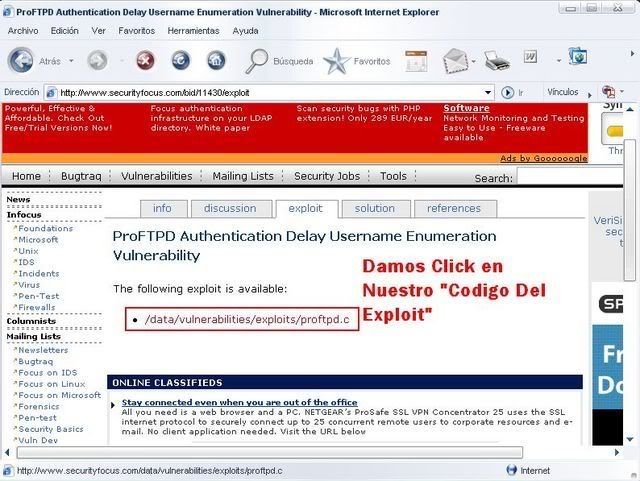This screenshot has height=481, width=640.
Task: Open the proftpd.c exploit link
Action: pyautogui.click(x=247, y=319)
